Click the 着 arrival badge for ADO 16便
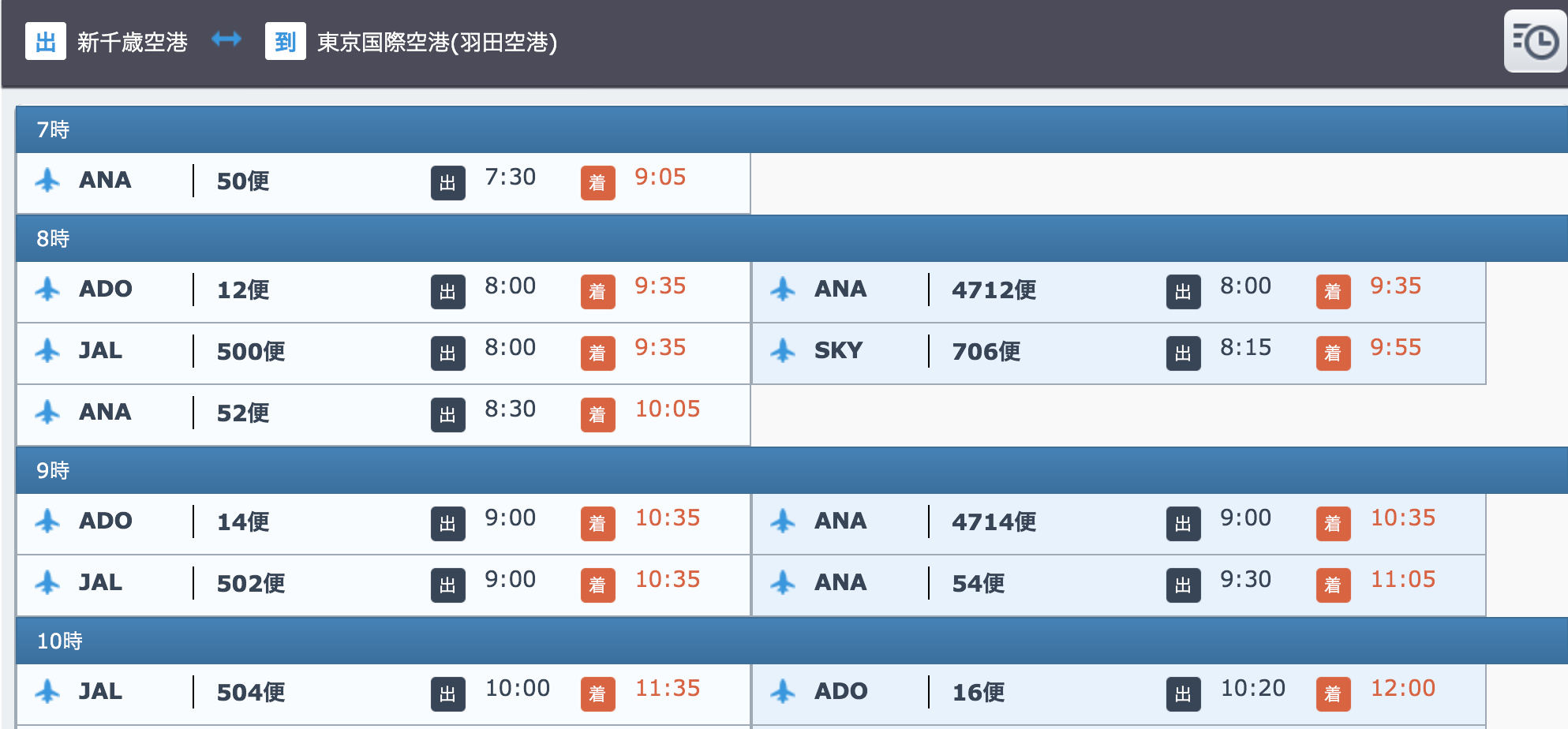The width and height of the screenshot is (1568, 729). click(x=1333, y=693)
